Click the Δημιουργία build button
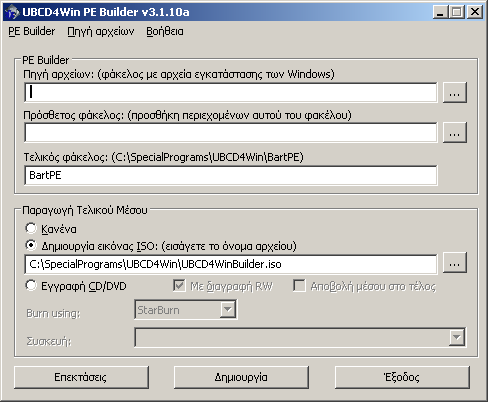This screenshot has height=402, width=488. pyautogui.click(x=241, y=377)
